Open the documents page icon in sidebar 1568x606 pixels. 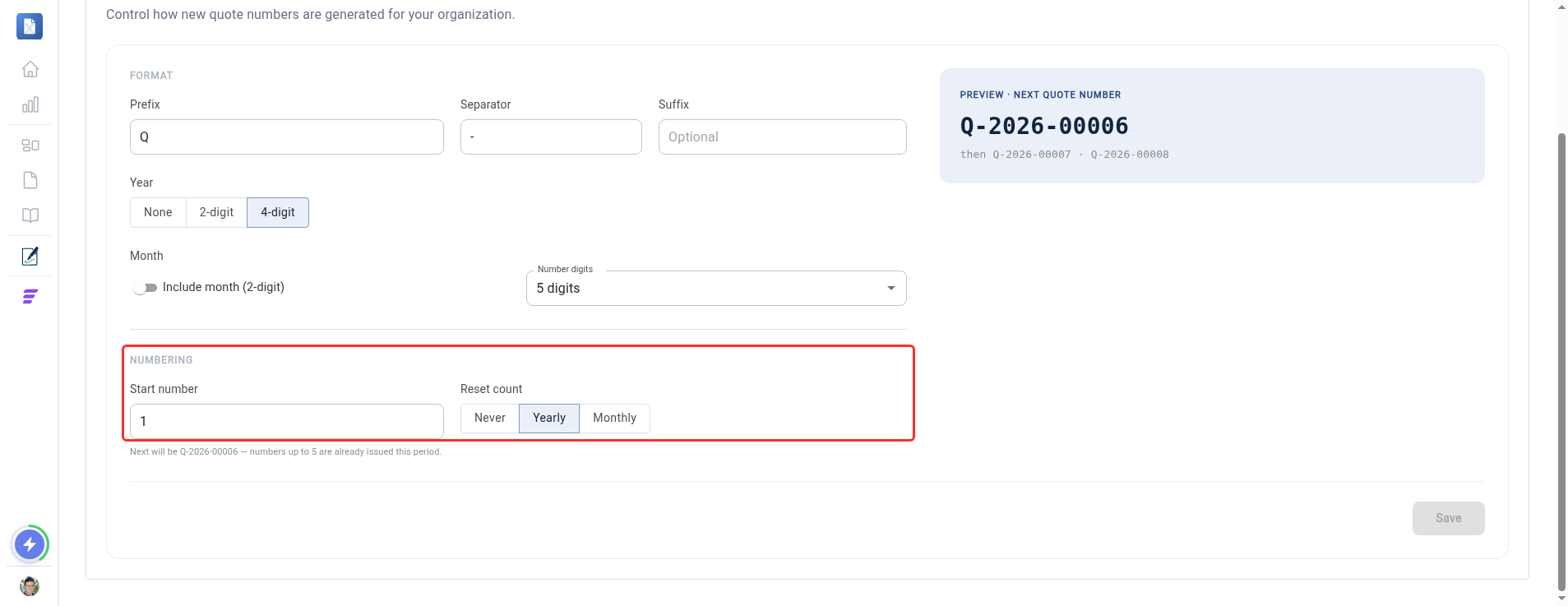tap(30, 180)
